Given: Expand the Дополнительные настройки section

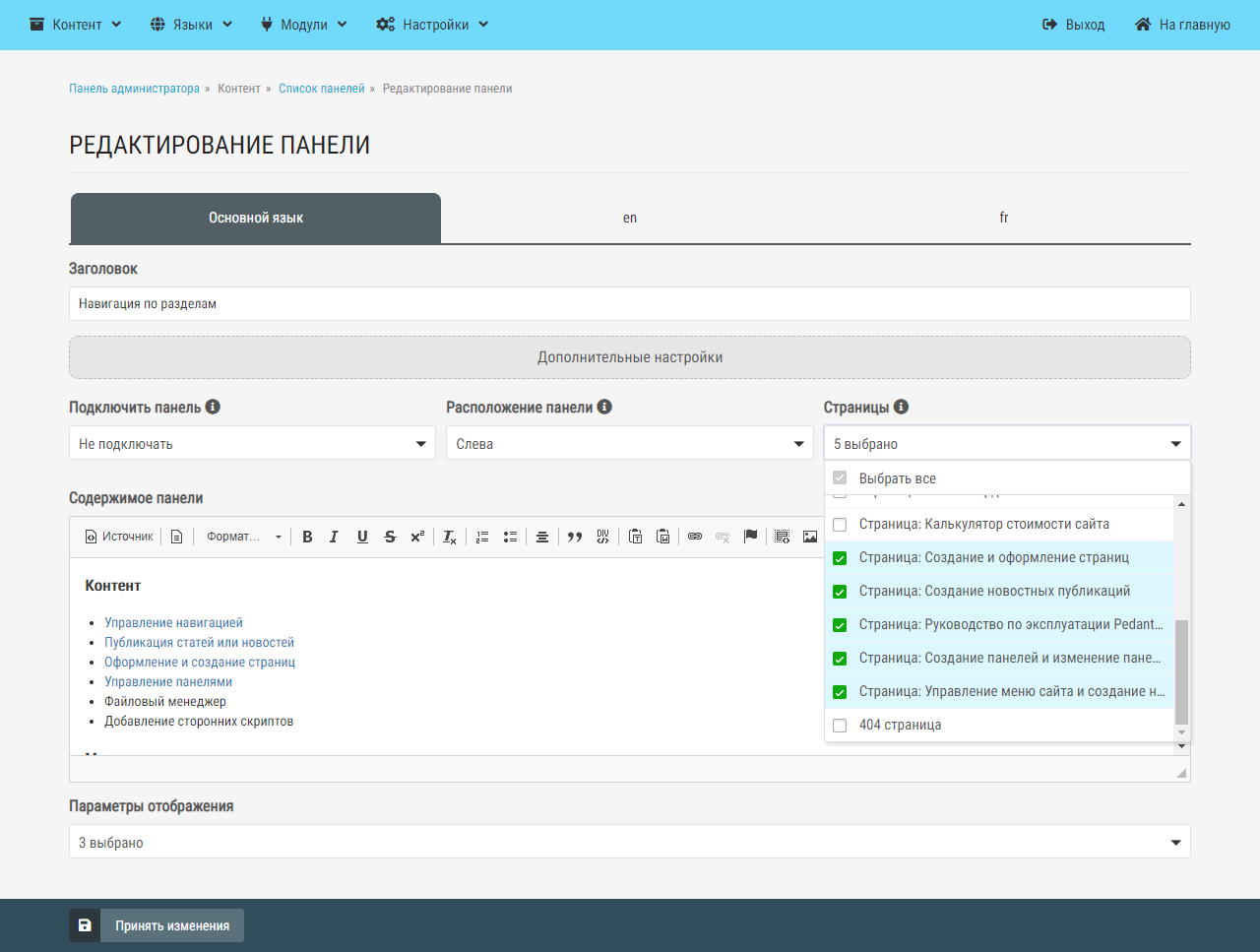Looking at the screenshot, I should [x=630, y=357].
